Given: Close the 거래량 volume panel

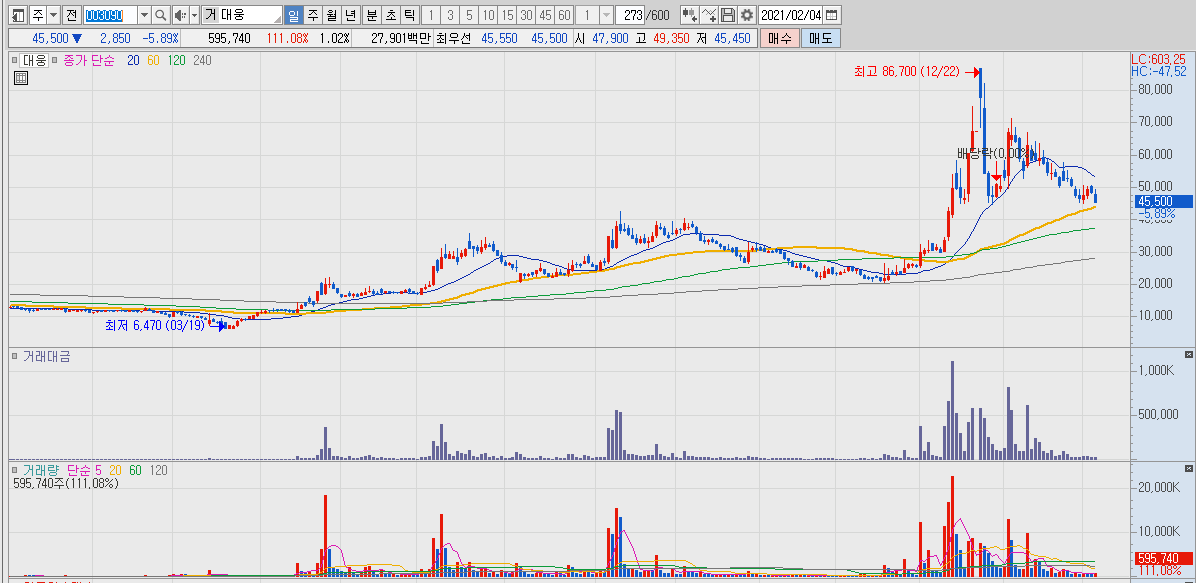Looking at the screenshot, I should [x=1188, y=467].
